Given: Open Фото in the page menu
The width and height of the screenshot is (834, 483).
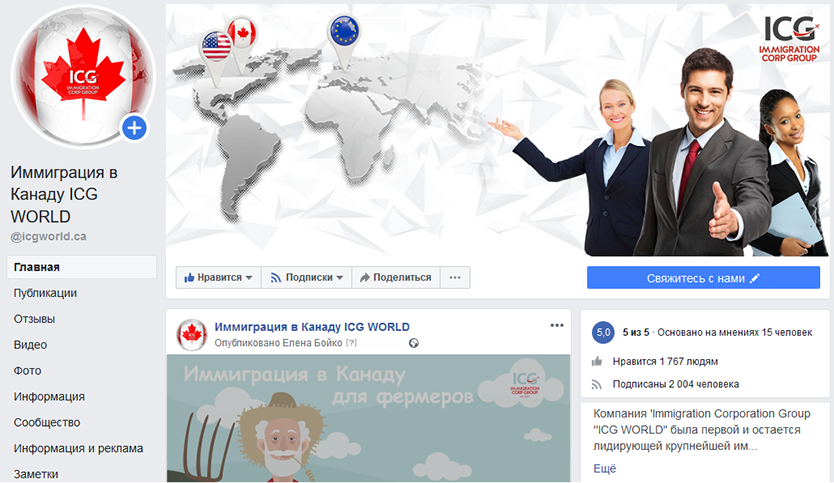Looking at the screenshot, I should tap(27, 370).
